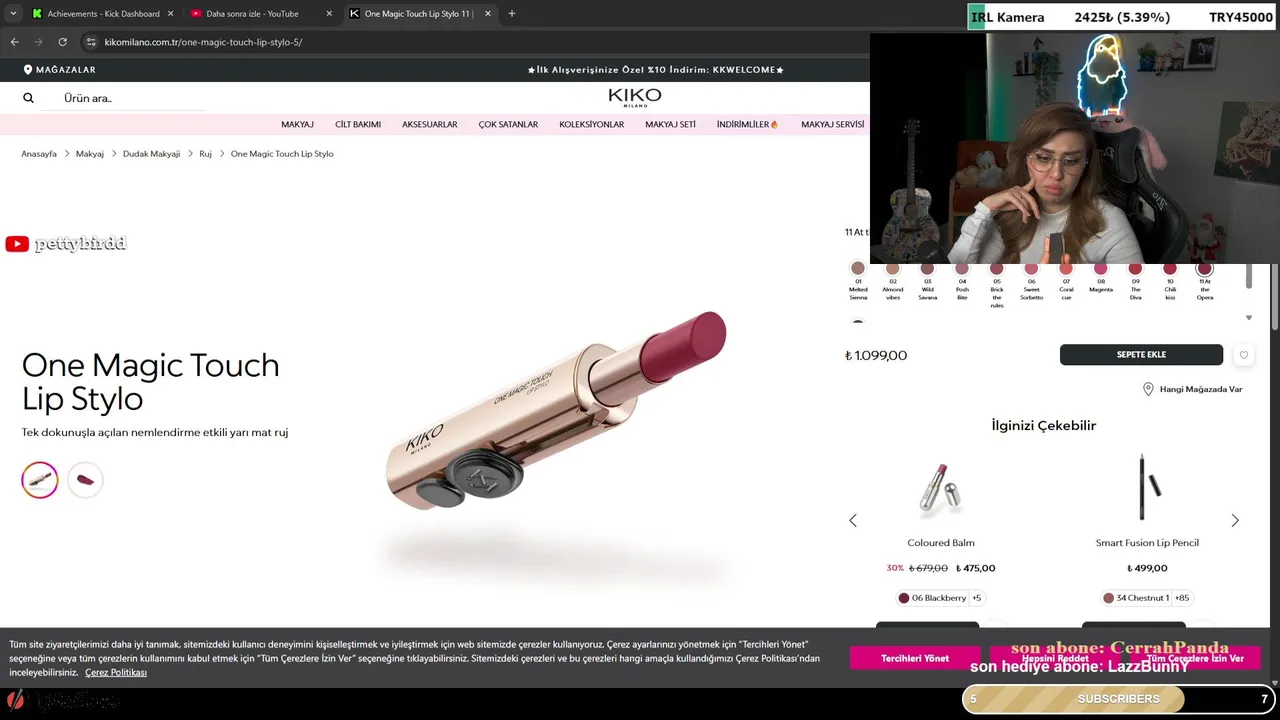This screenshot has height=720, width=1280.
Task: Select the lipstick swatch smear thumbnail
Action: (85, 480)
